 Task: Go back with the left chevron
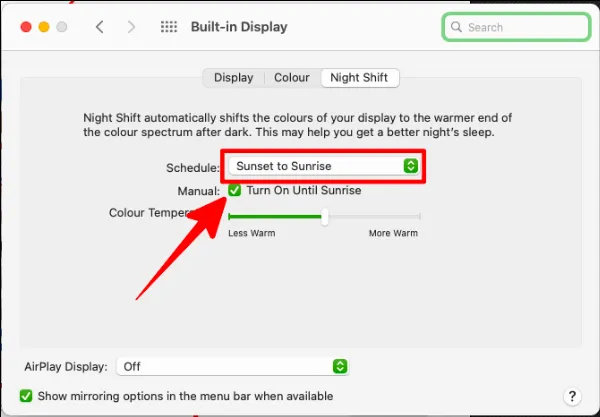[x=99, y=27]
